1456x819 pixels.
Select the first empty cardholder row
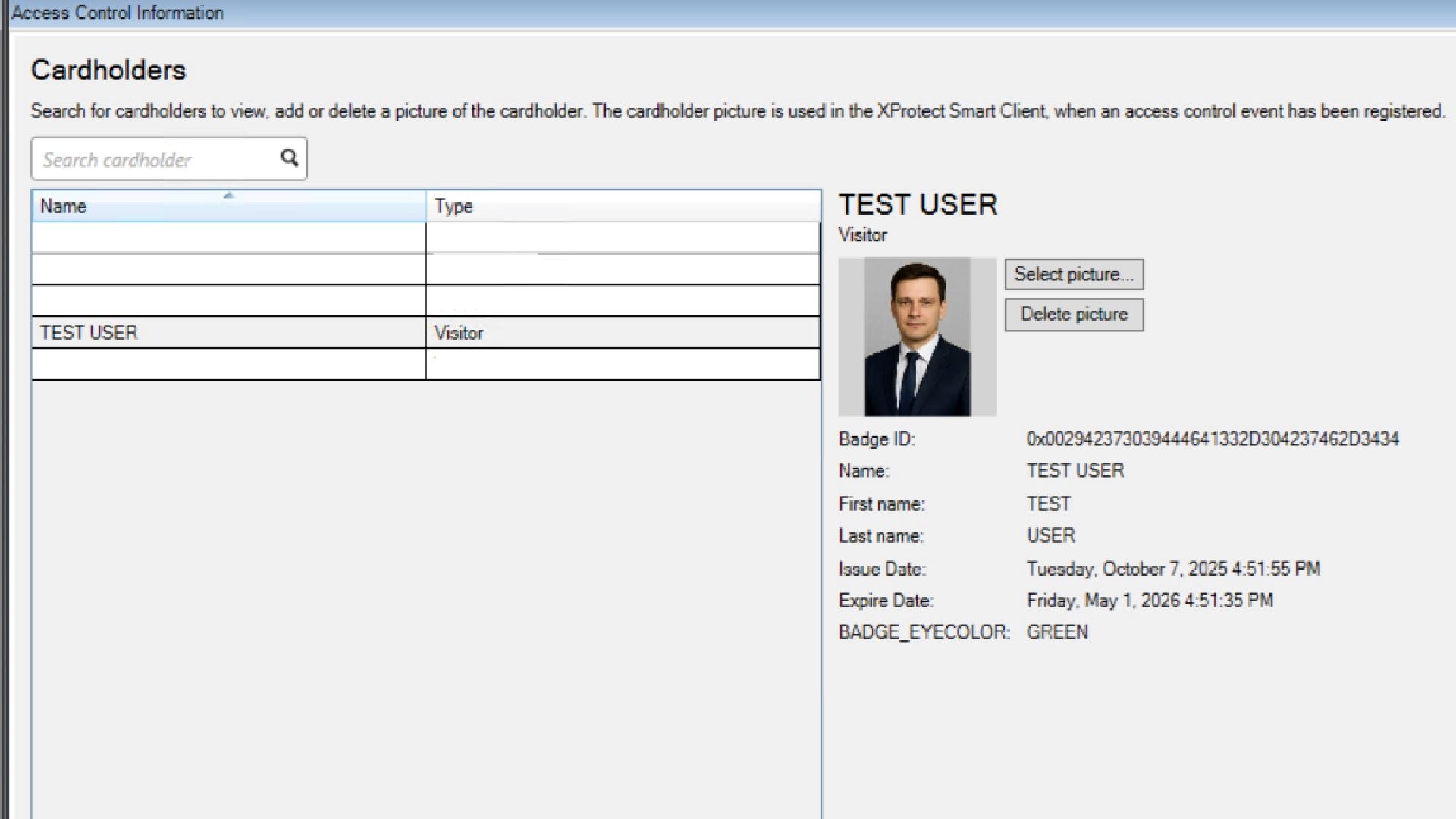(227, 238)
